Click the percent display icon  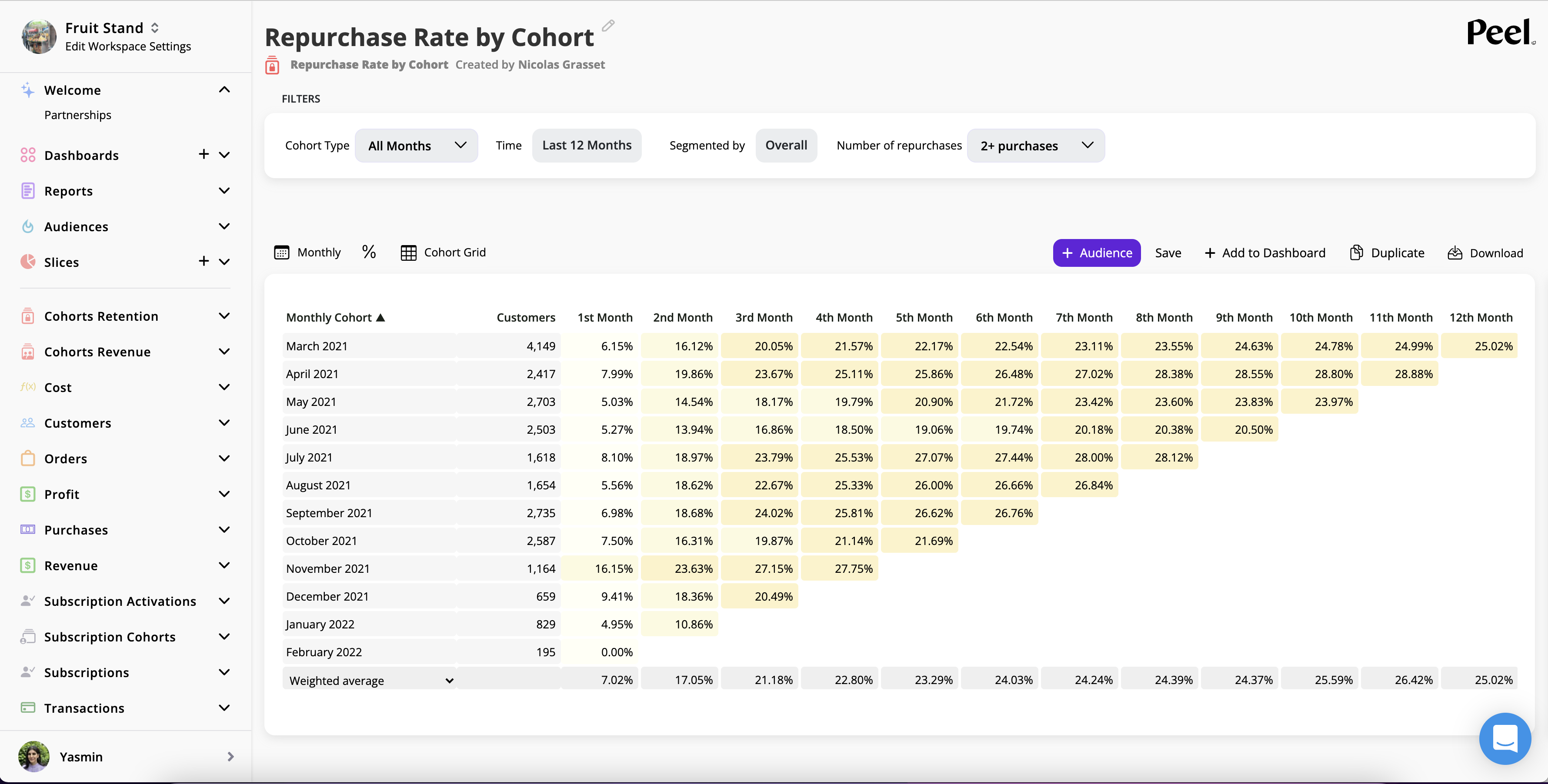369,252
